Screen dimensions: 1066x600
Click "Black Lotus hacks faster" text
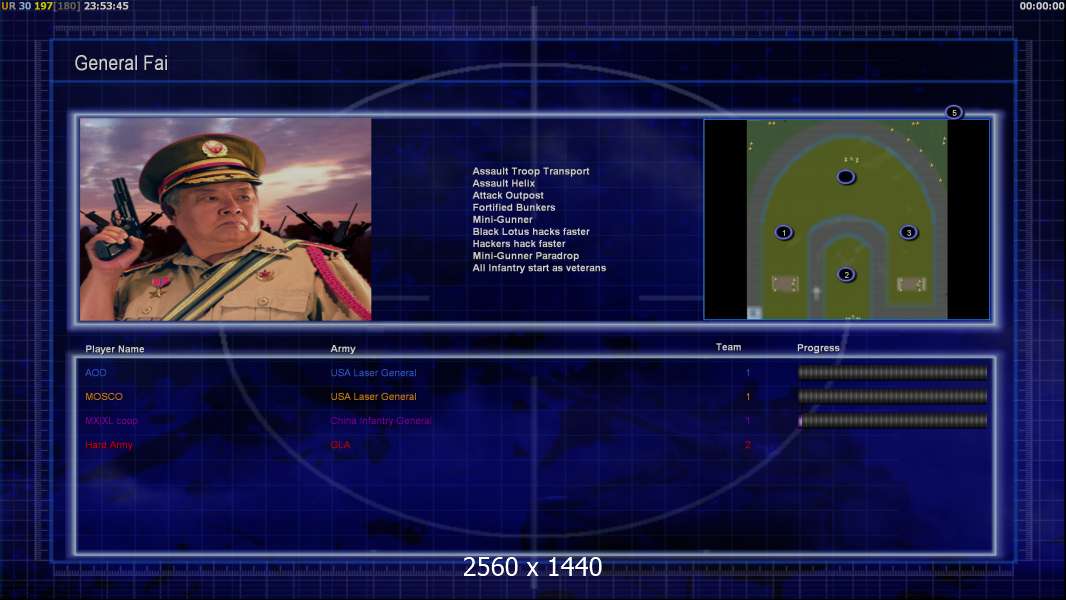531,232
